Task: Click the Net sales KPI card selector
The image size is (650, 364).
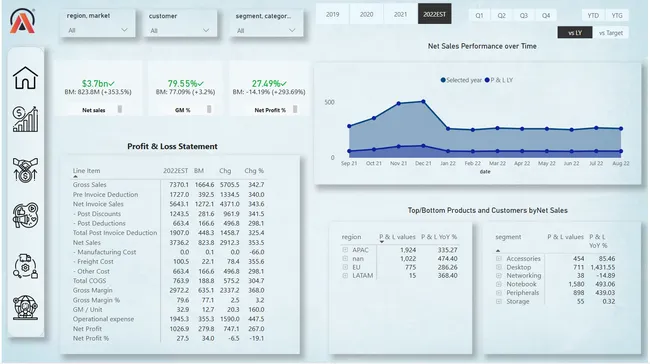Action: coord(119,109)
